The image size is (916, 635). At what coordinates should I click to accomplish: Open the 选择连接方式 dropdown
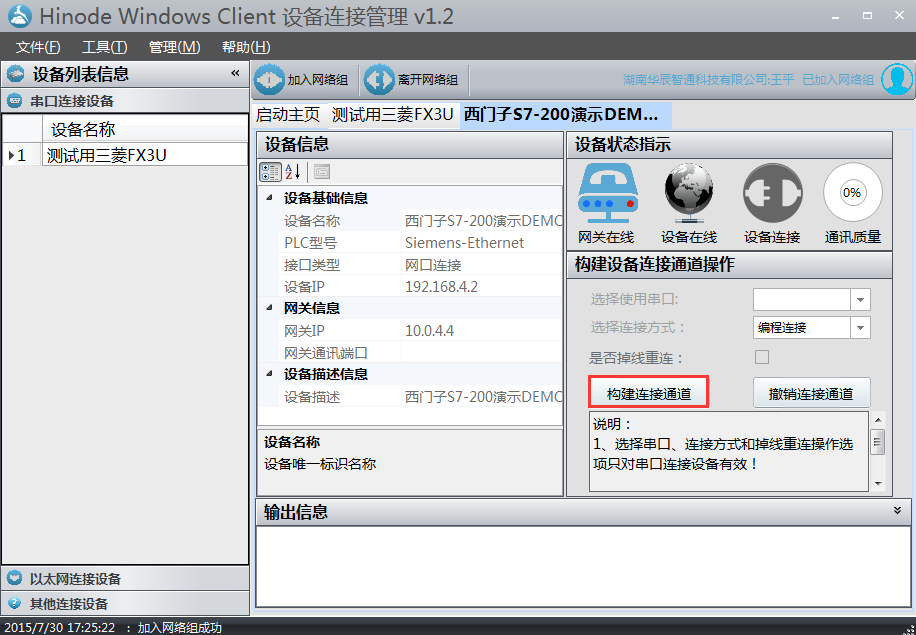[x=860, y=328]
